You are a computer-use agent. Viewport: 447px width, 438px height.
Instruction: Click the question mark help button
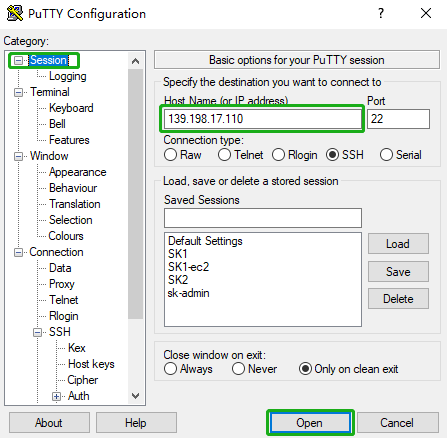[x=381, y=13]
